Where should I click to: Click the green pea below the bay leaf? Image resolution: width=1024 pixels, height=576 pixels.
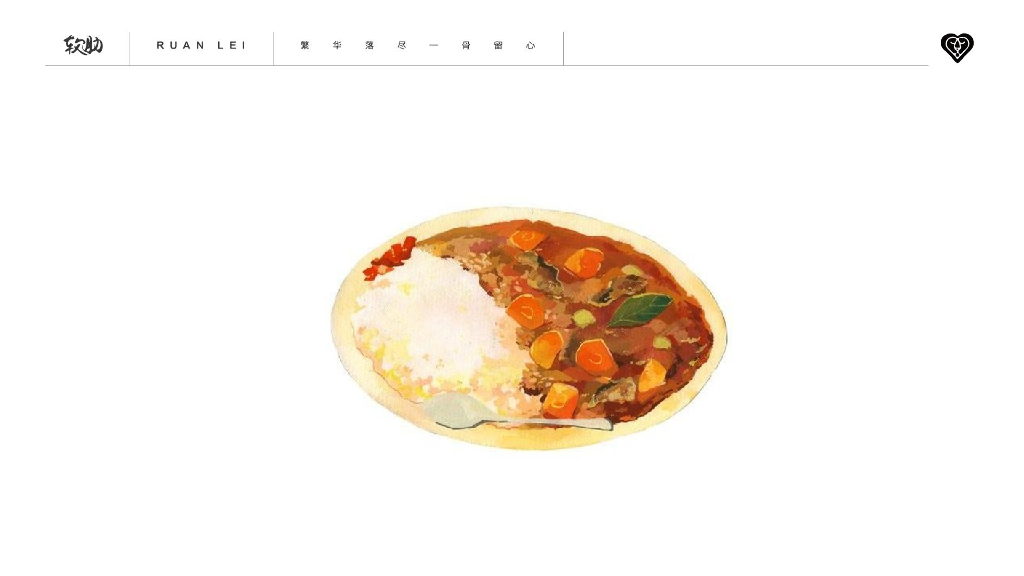(661, 342)
